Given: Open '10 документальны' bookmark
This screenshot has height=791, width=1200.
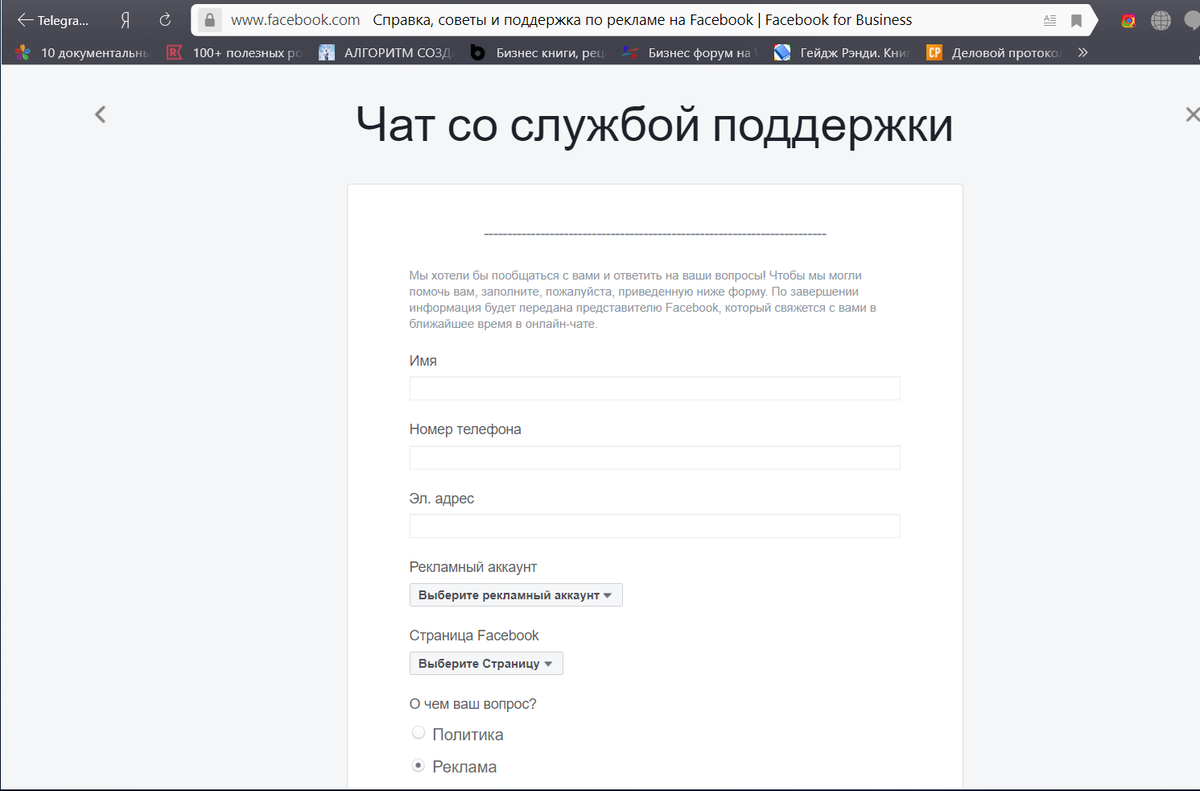Looking at the screenshot, I should point(82,52).
